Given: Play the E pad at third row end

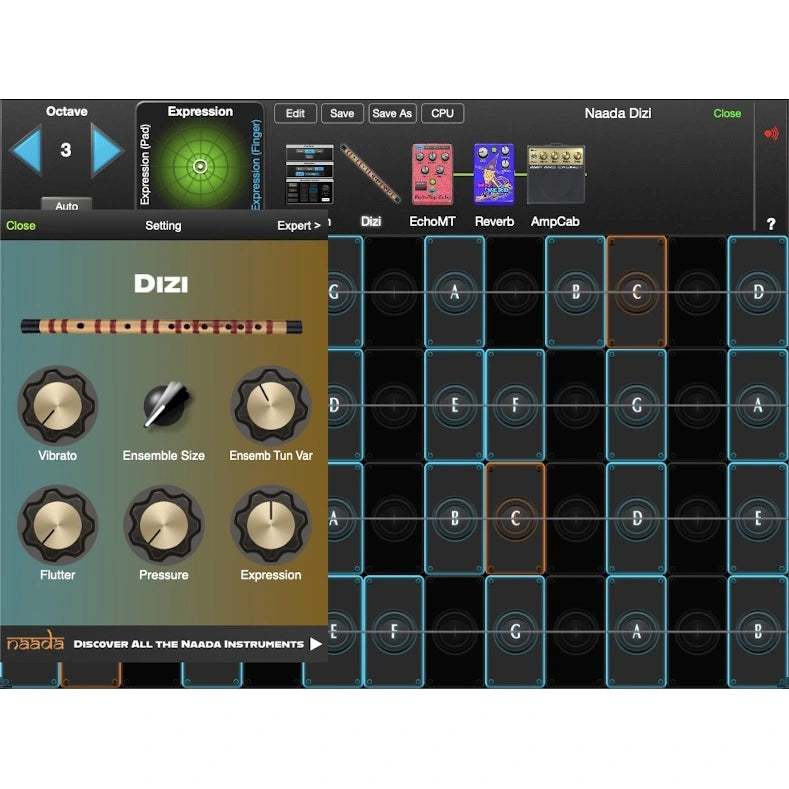Looking at the screenshot, I should coord(758,518).
